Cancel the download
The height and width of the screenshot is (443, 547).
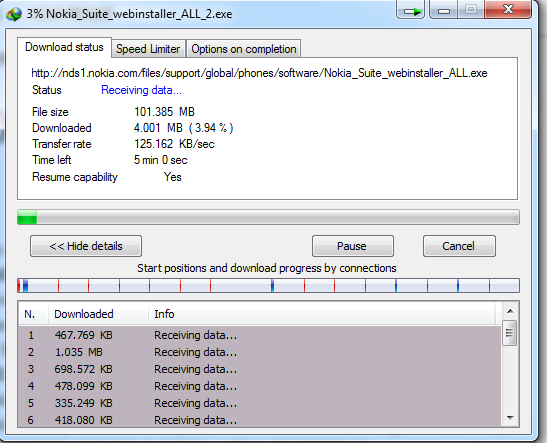click(459, 246)
